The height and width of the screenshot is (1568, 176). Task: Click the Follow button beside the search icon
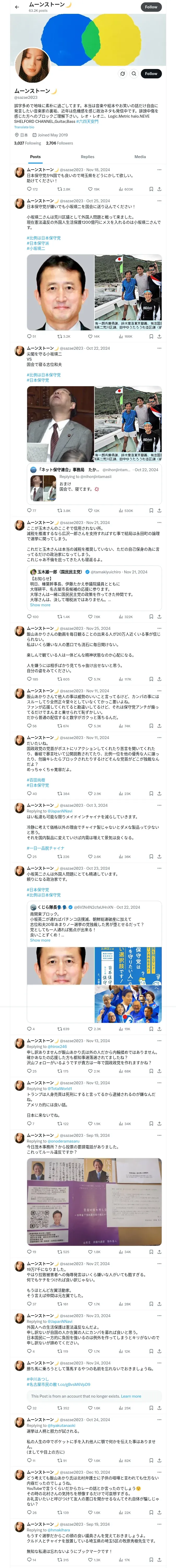[150, 74]
